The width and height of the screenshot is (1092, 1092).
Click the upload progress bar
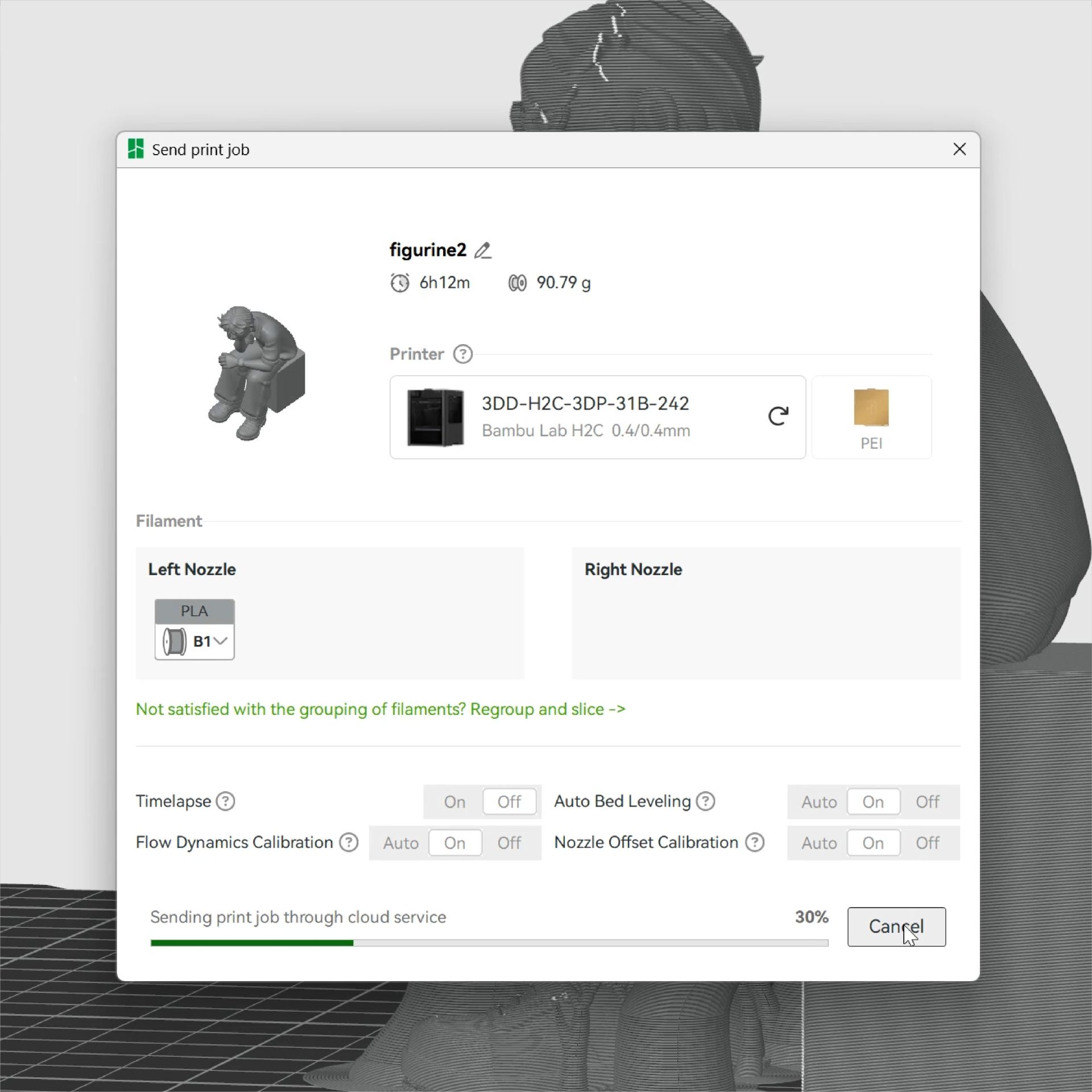(489, 943)
